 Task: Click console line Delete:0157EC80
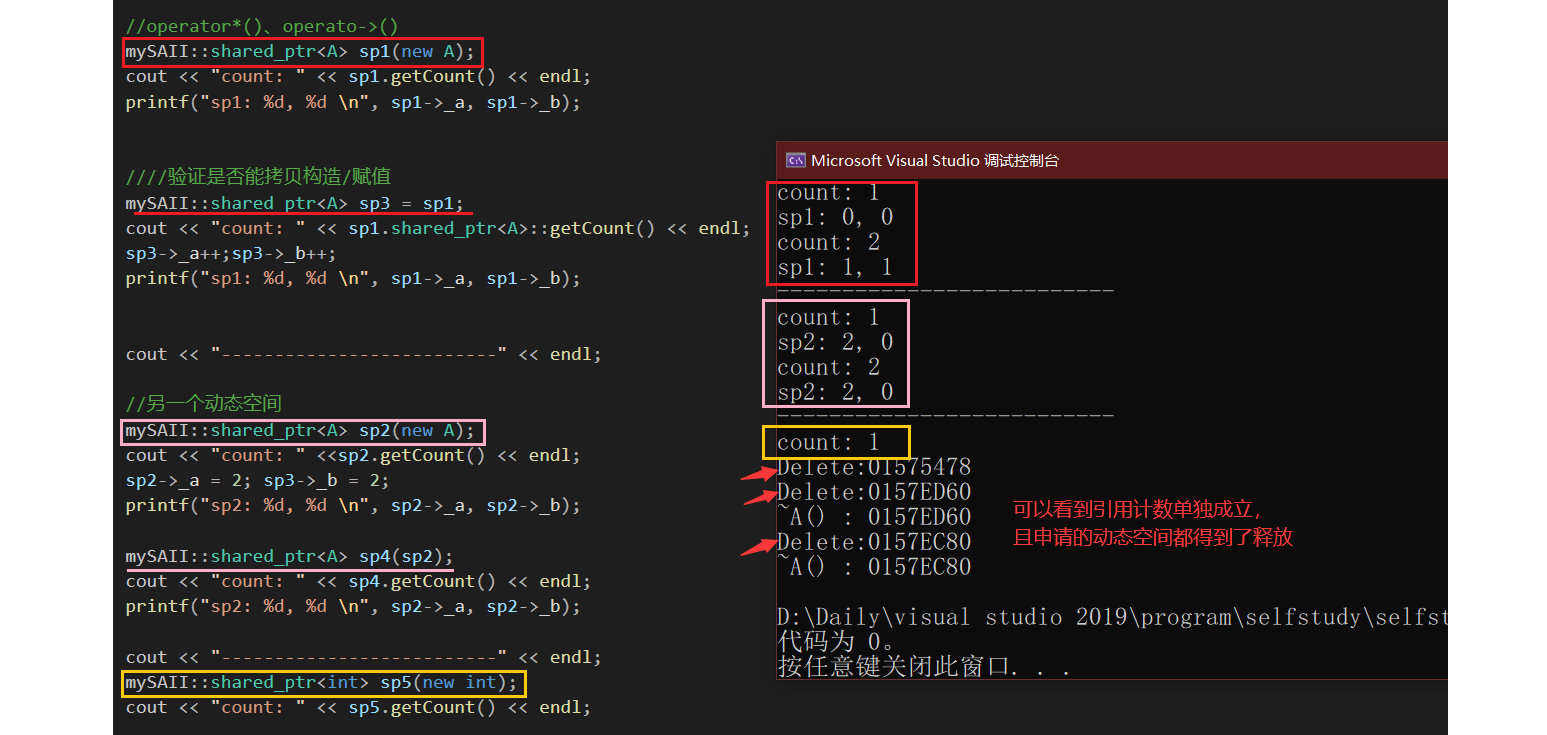874,542
